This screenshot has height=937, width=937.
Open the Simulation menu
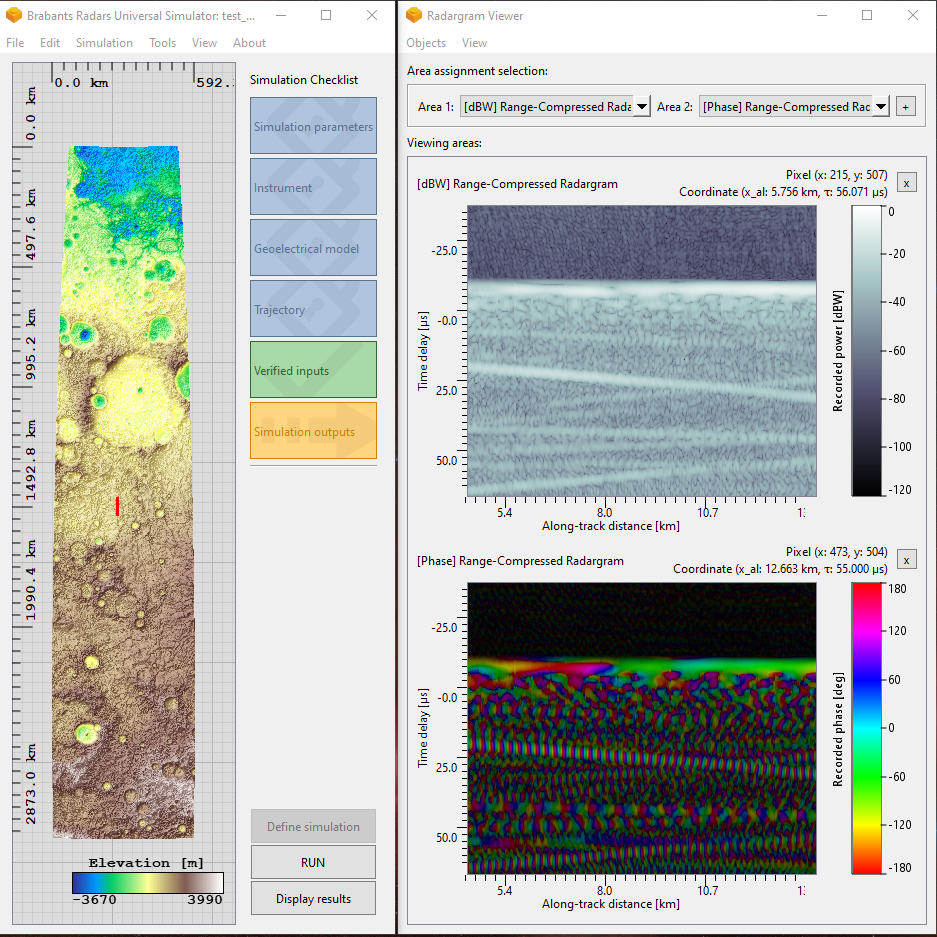coord(104,42)
